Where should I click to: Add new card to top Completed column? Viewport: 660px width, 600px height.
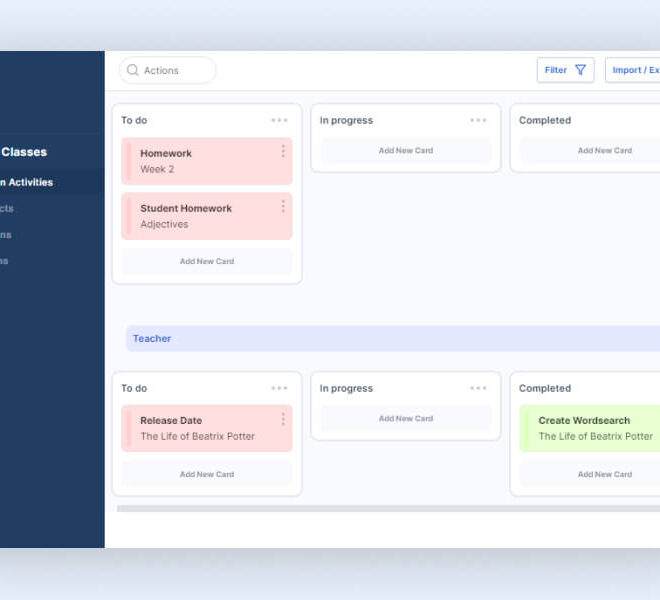604,151
